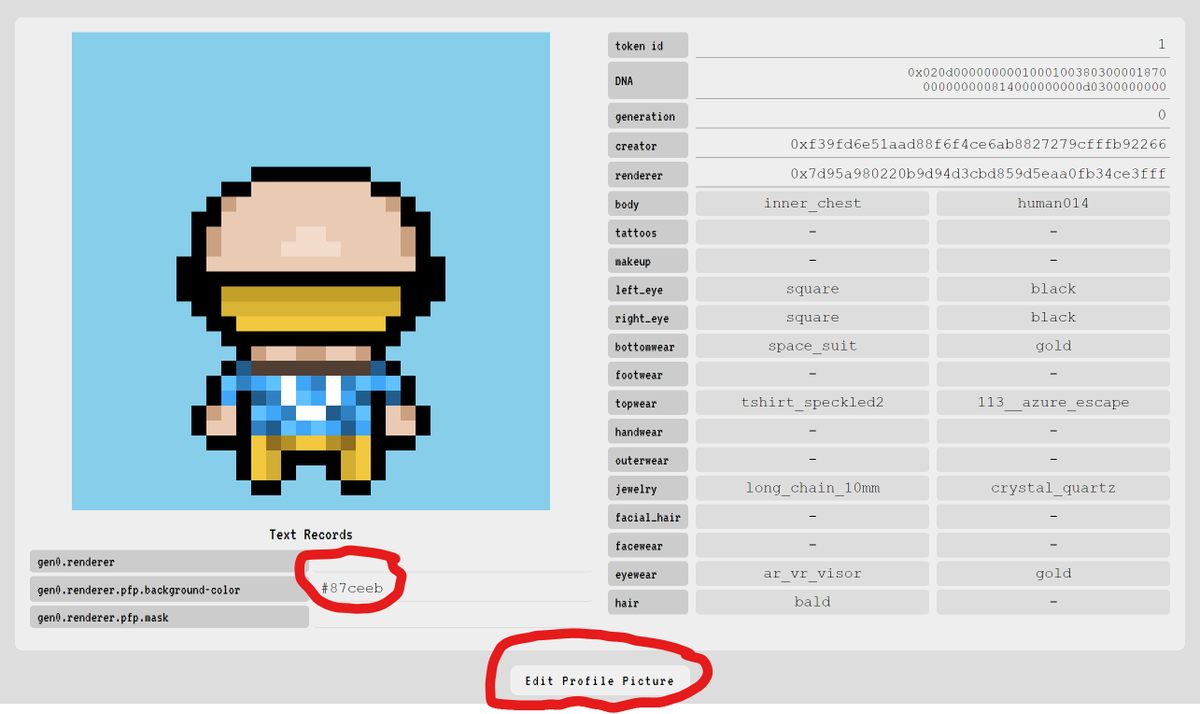This screenshot has width=1200, height=714.
Task: Click the 113__azure_escape topwear value
Action: pyautogui.click(x=1053, y=403)
